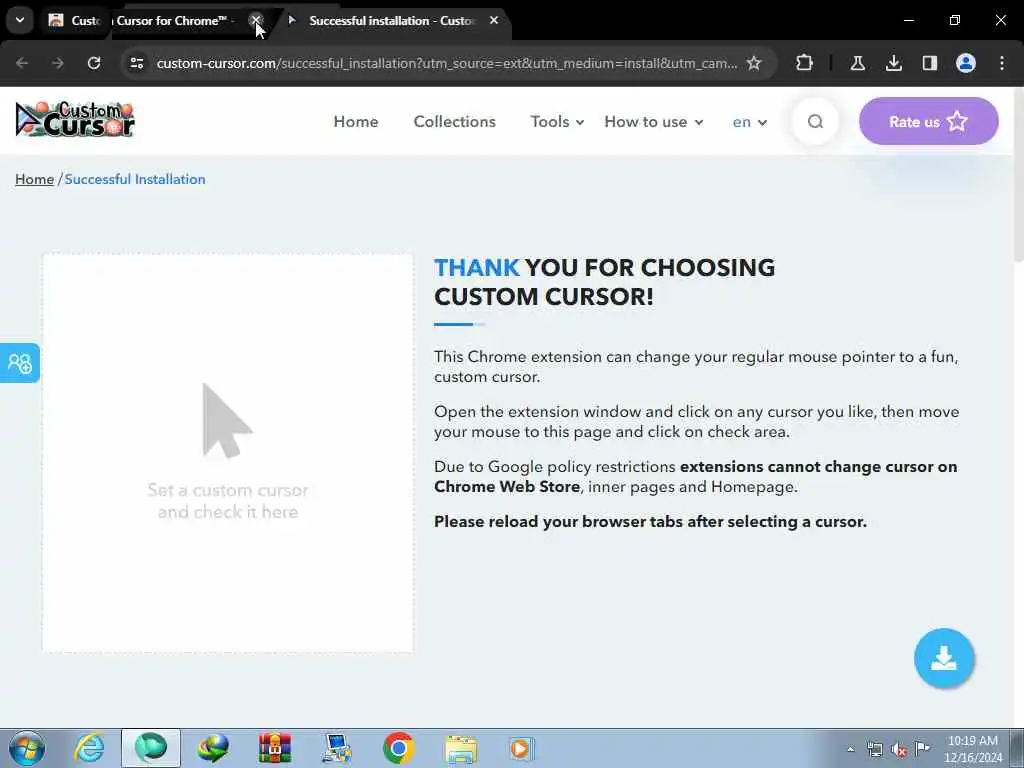Viewport: 1024px width, 768px height.
Task: Expand the Tools dropdown menu
Action: pyautogui.click(x=557, y=122)
